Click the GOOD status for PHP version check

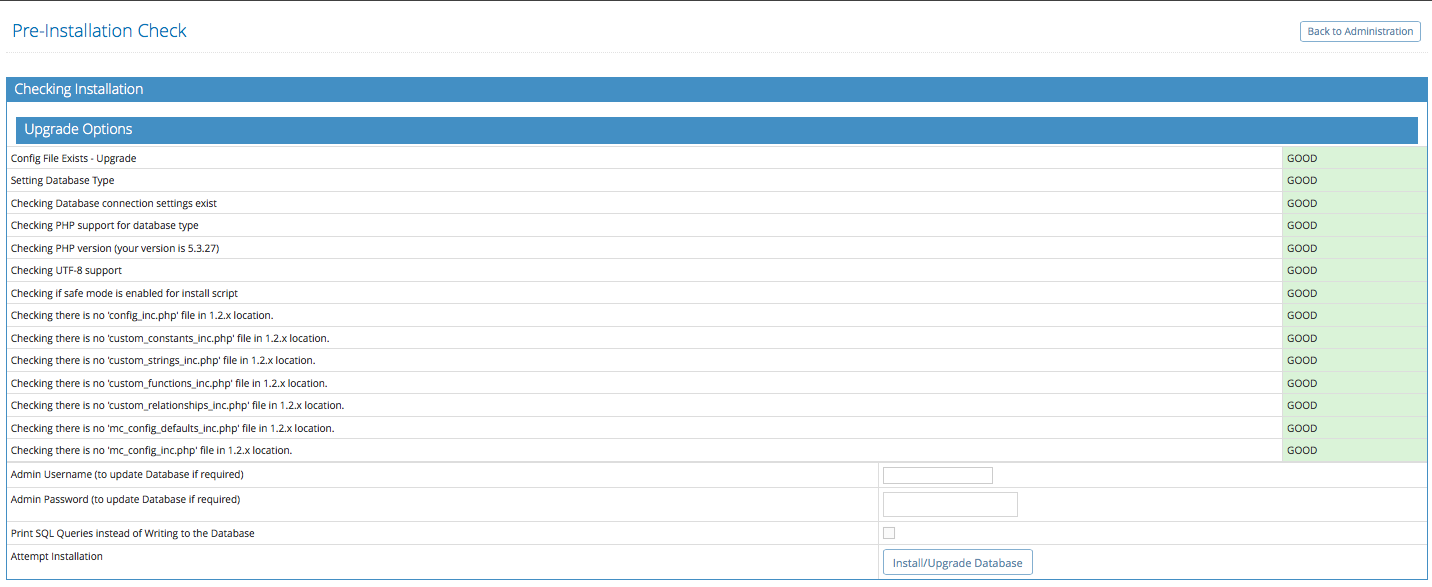[x=1302, y=248]
